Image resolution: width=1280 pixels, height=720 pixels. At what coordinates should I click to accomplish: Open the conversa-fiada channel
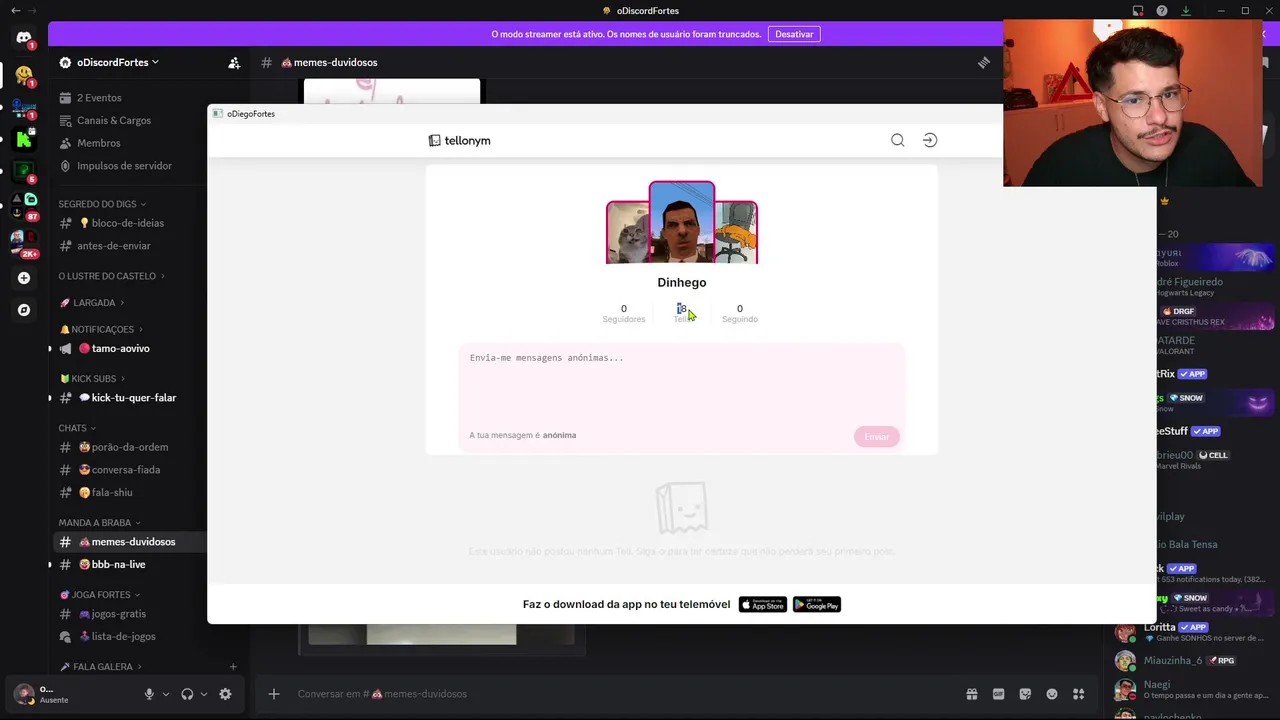(128, 470)
